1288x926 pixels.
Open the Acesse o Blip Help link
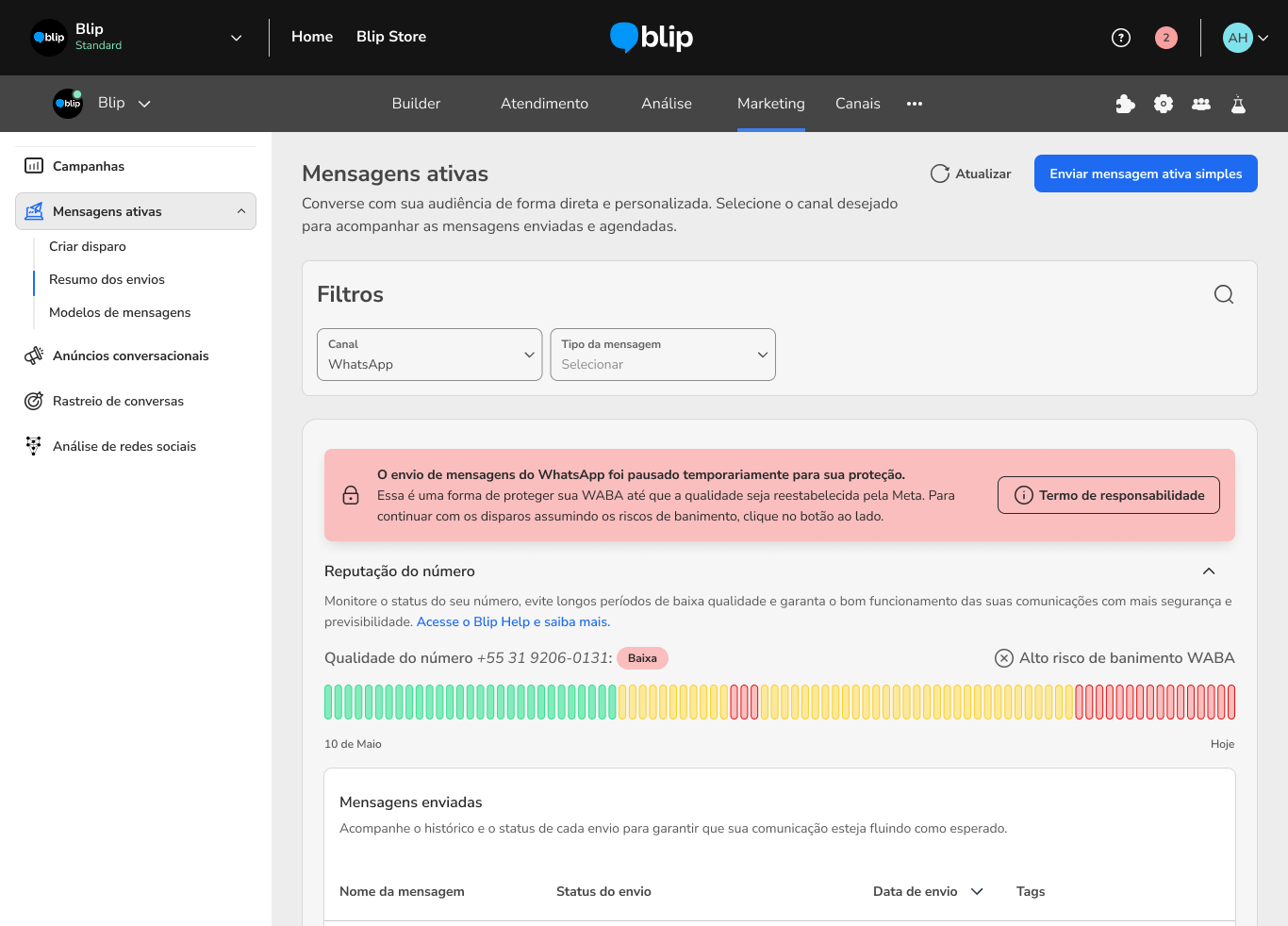[x=513, y=621]
